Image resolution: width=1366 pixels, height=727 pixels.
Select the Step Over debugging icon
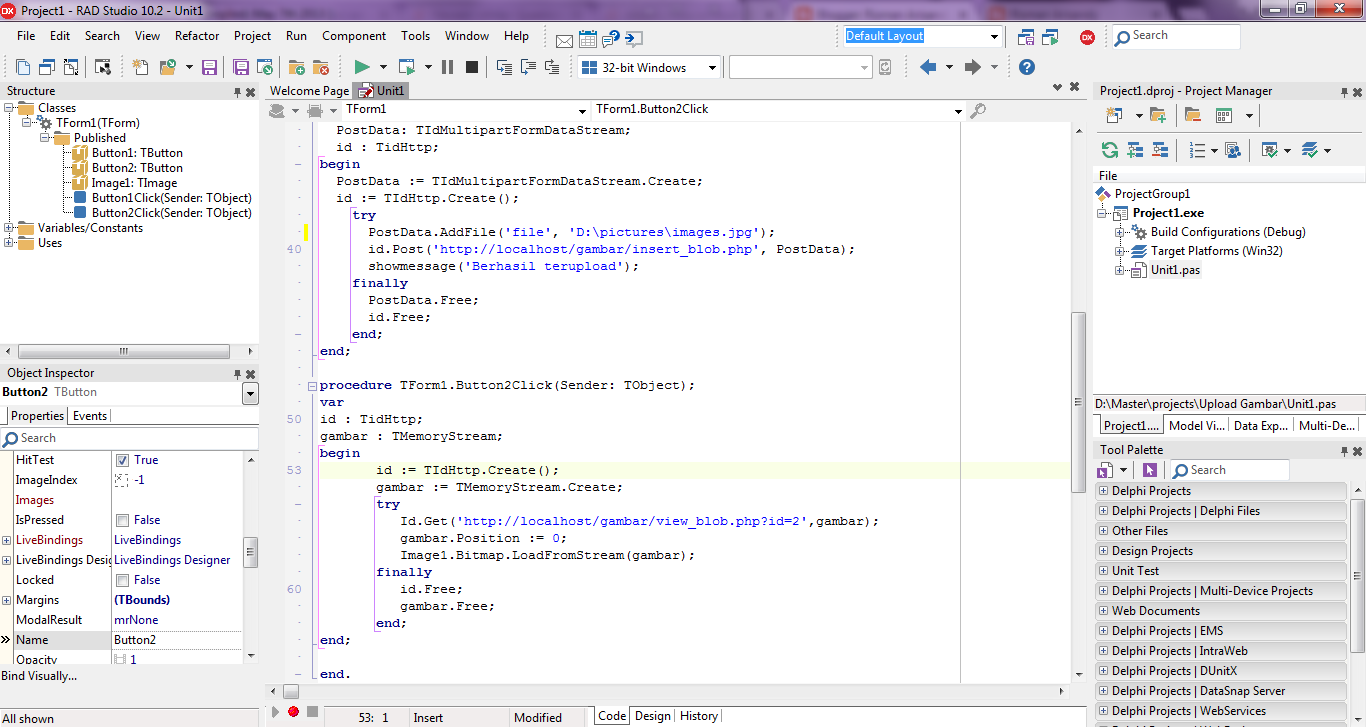[527, 66]
